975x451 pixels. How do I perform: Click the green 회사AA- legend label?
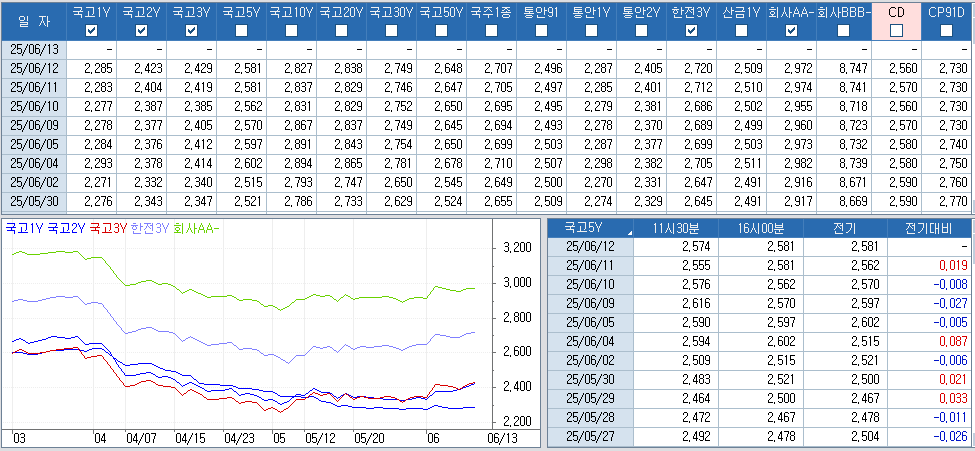tap(197, 228)
